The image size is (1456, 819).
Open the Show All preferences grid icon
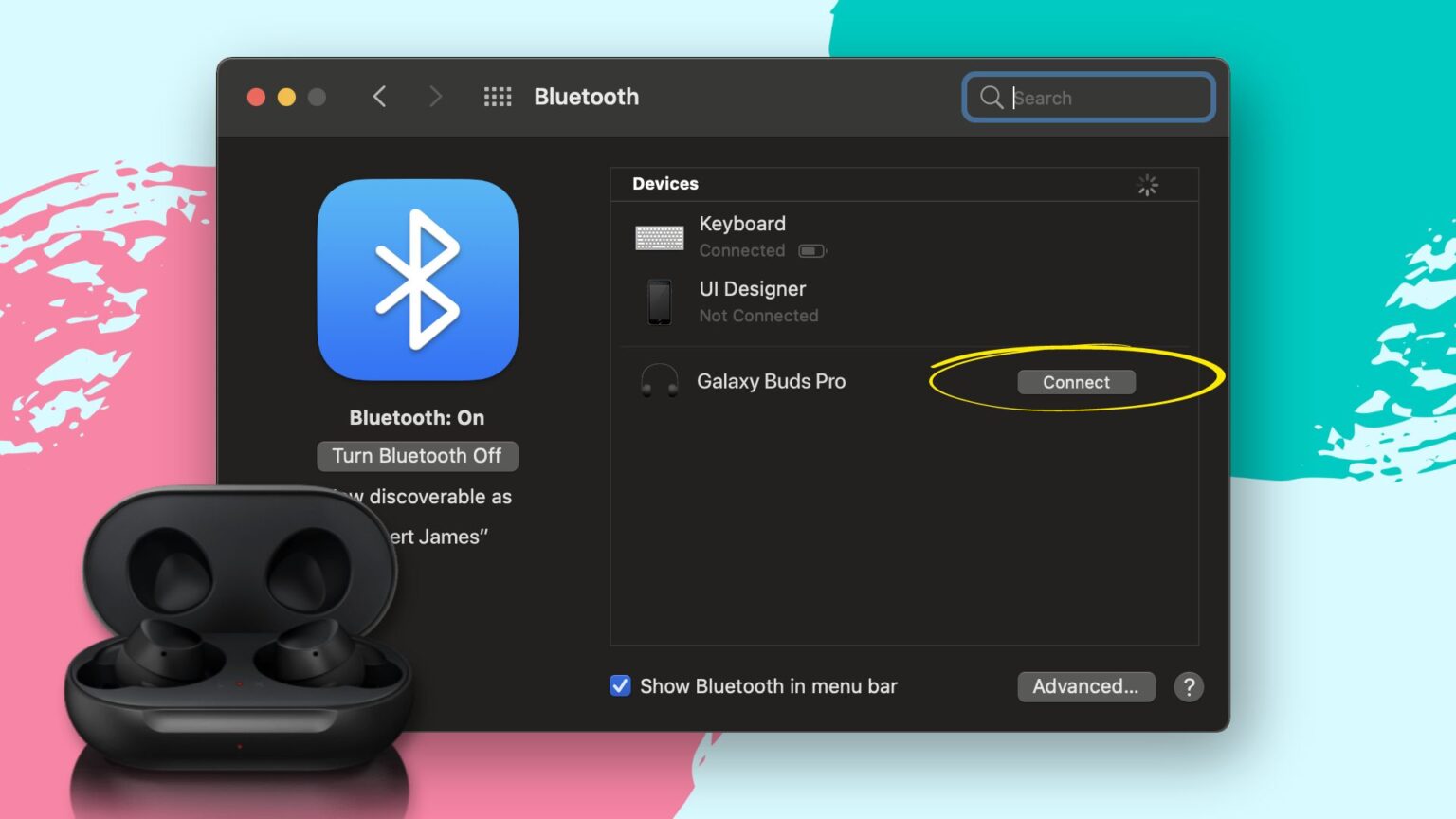click(497, 97)
